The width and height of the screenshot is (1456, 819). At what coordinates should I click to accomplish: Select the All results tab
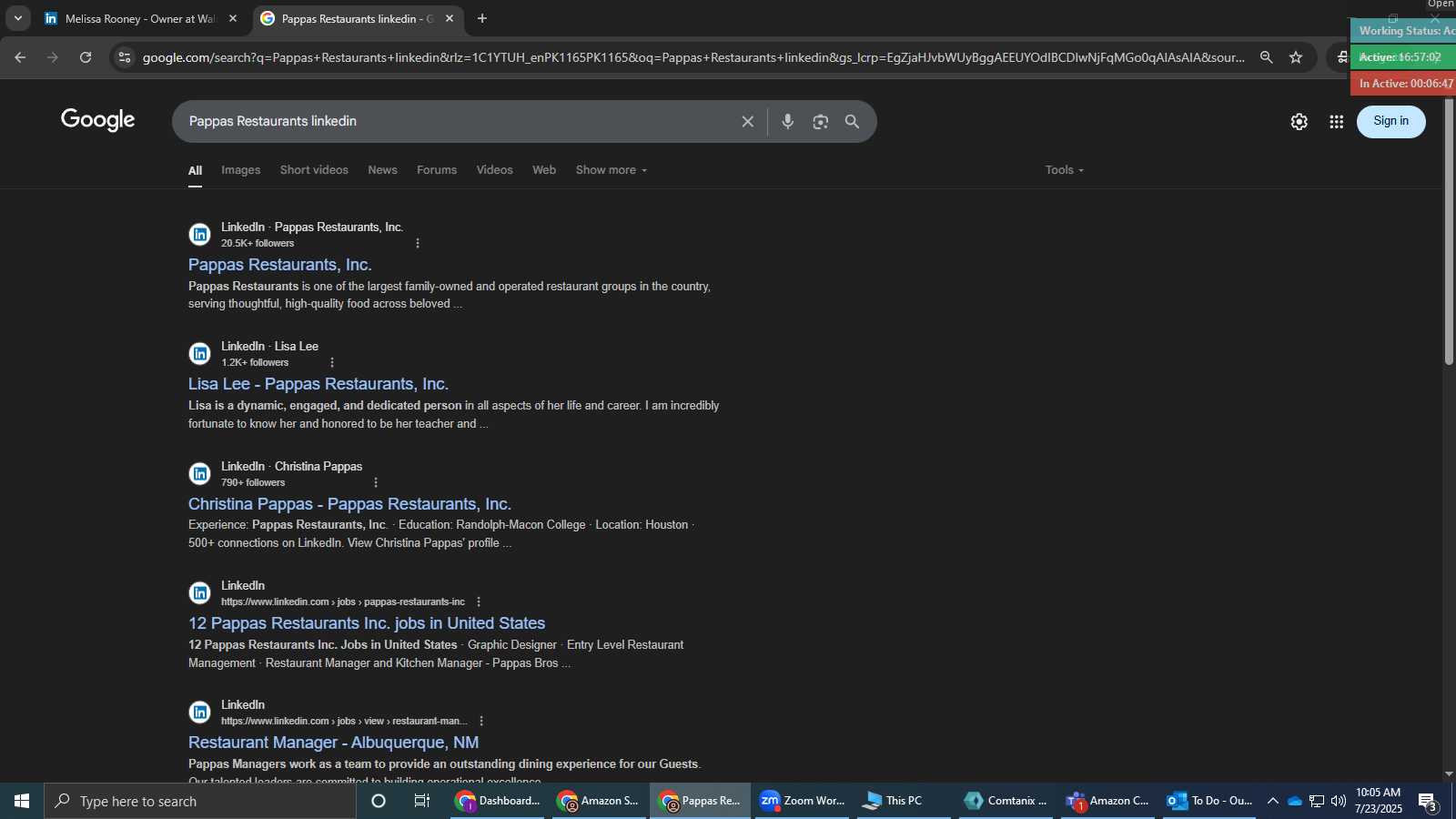[195, 170]
